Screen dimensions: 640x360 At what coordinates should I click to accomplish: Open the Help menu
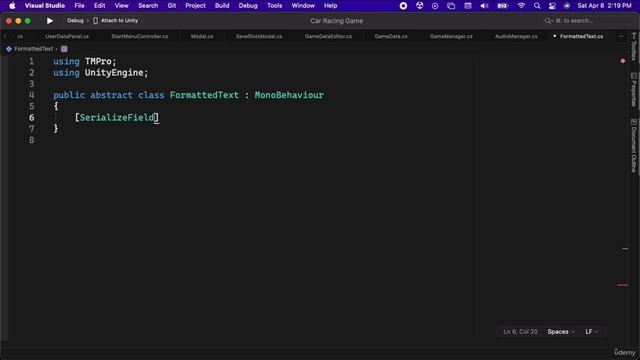coord(330,6)
